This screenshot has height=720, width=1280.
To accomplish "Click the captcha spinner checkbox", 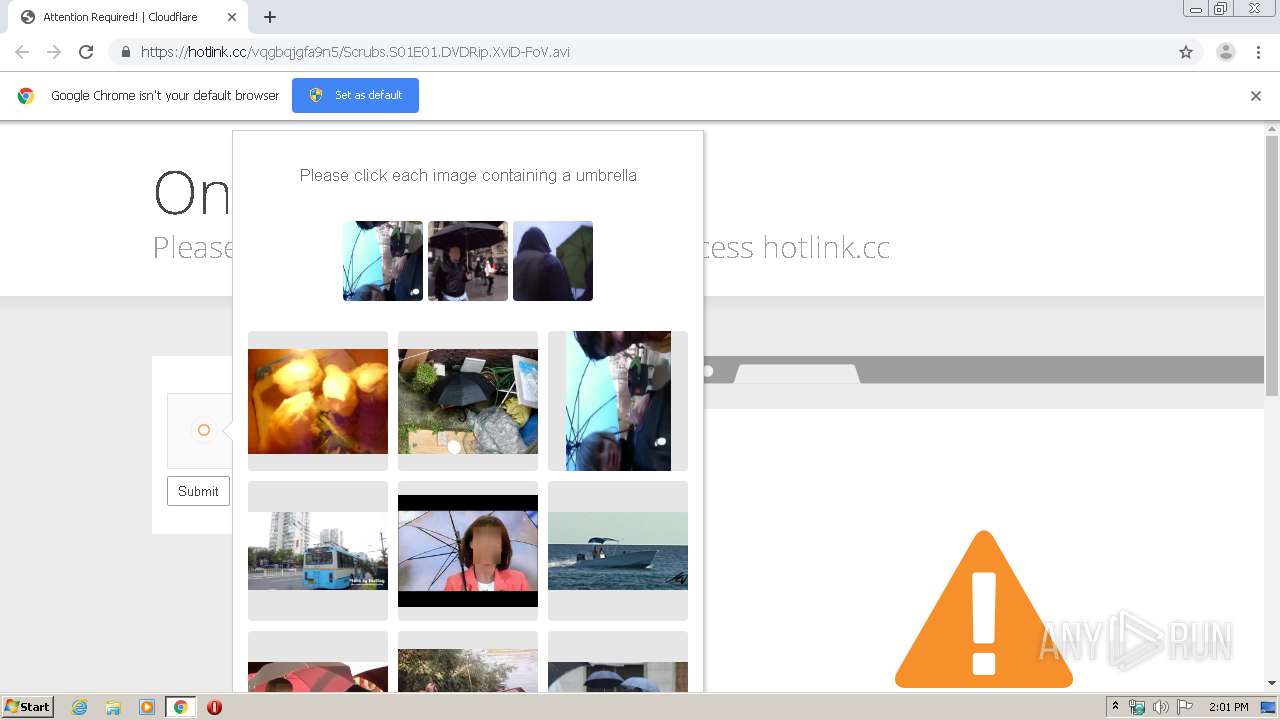I will tap(203, 430).
